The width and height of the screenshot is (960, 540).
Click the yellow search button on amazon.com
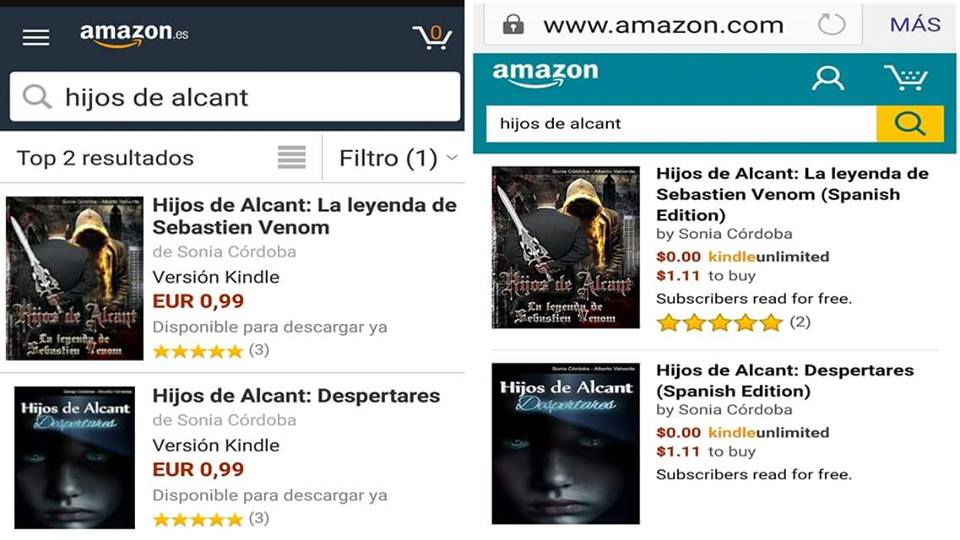910,124
